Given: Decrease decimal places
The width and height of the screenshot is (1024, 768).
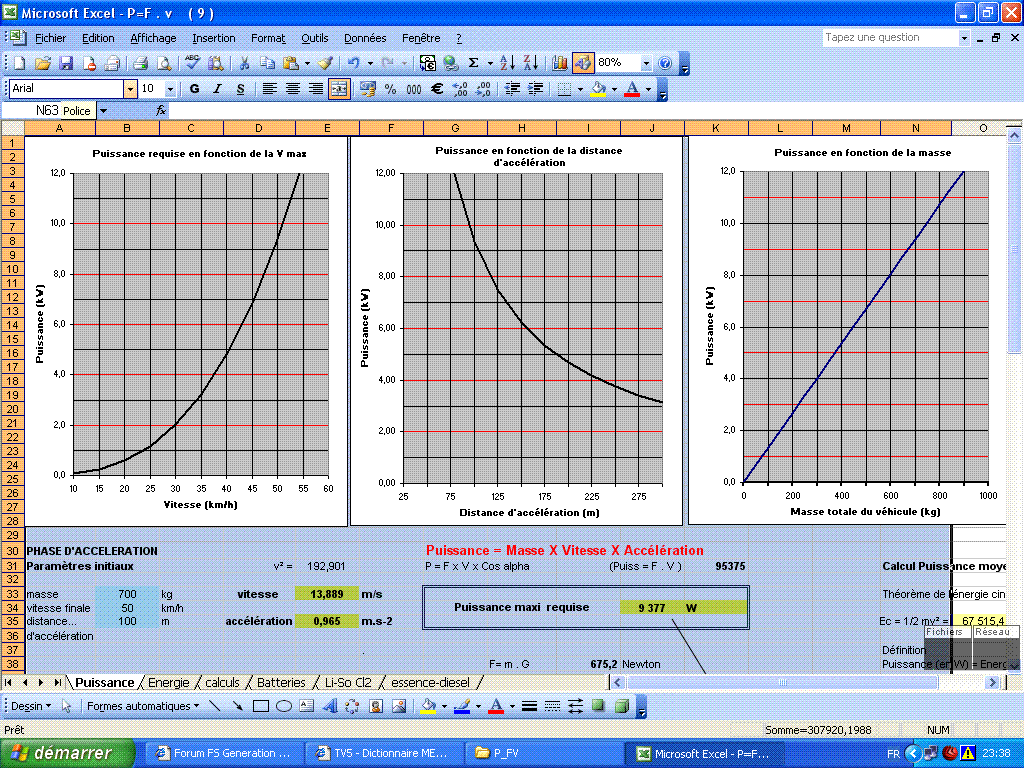Looking at the screenshot, I should pos(483,89).
